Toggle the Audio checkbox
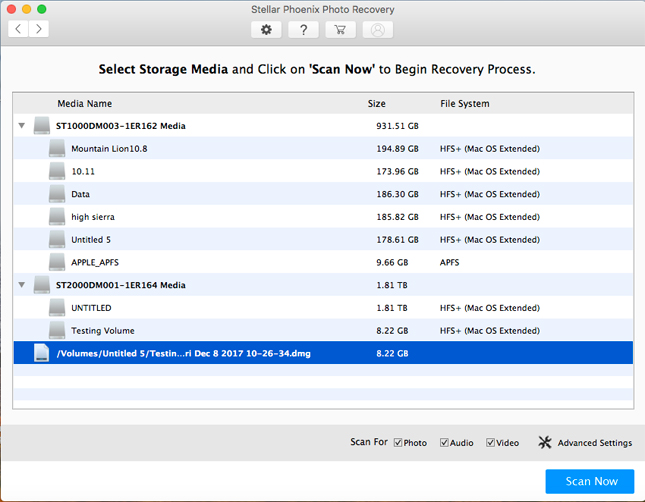Viewport: 645px width, 502px height. click(x=444, y=442)
